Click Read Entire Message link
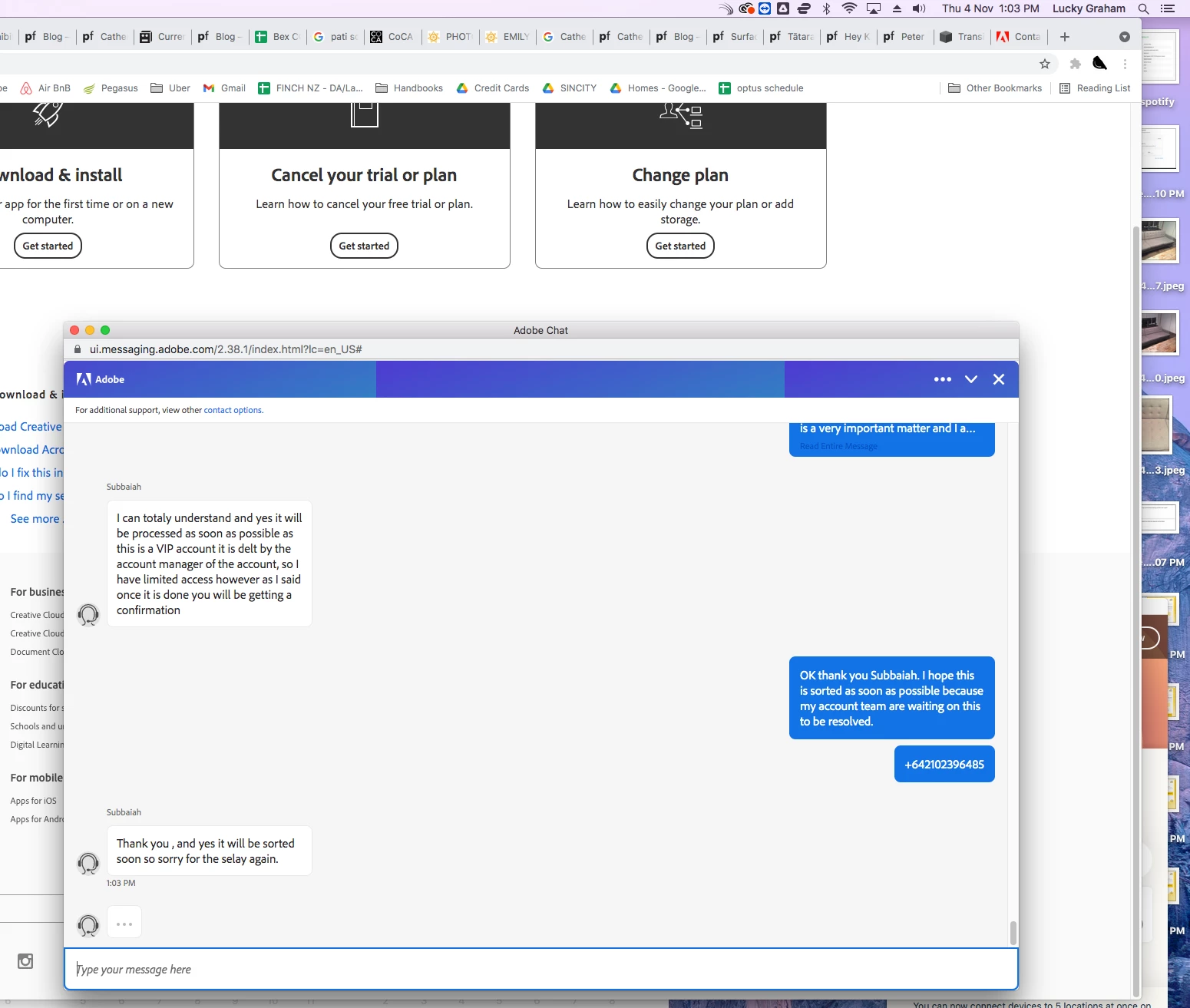1190x1008 pixels. [x=838, y=446]
